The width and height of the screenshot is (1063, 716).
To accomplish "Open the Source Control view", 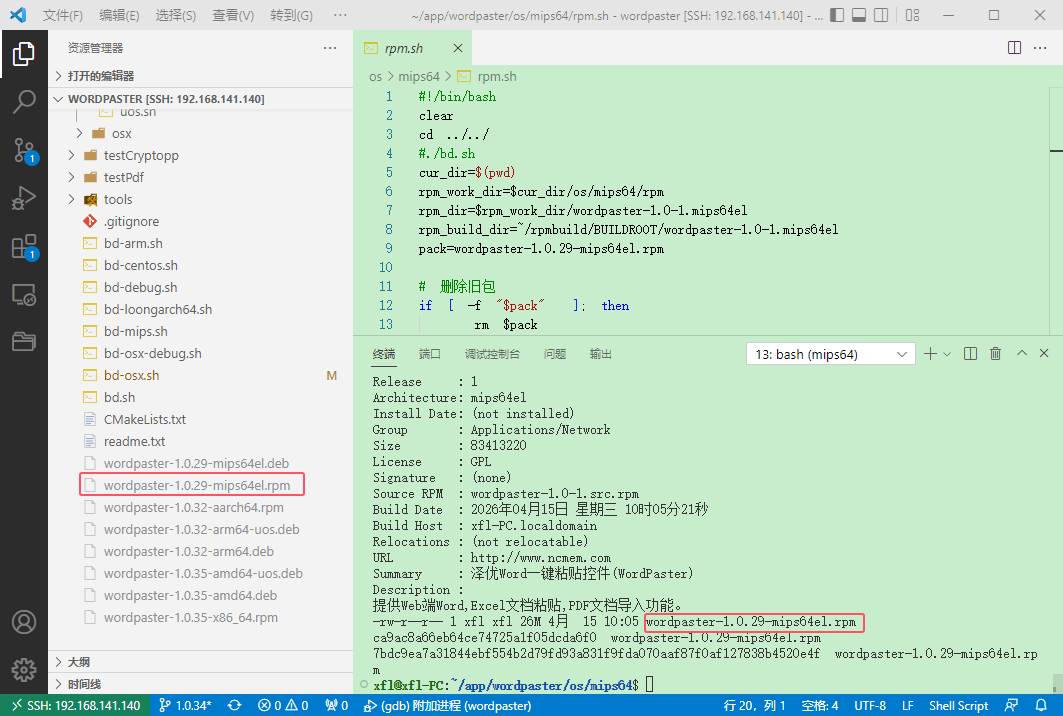I will (x=24, y=150).
